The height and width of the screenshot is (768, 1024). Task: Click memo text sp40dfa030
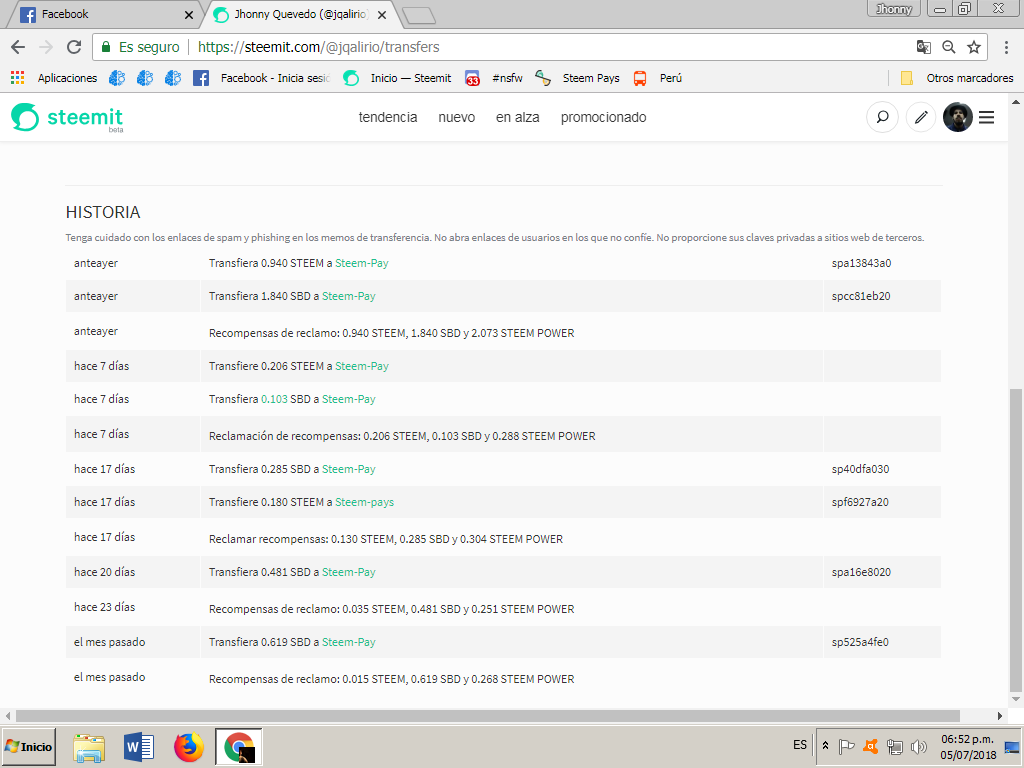[x=860, y=469]
